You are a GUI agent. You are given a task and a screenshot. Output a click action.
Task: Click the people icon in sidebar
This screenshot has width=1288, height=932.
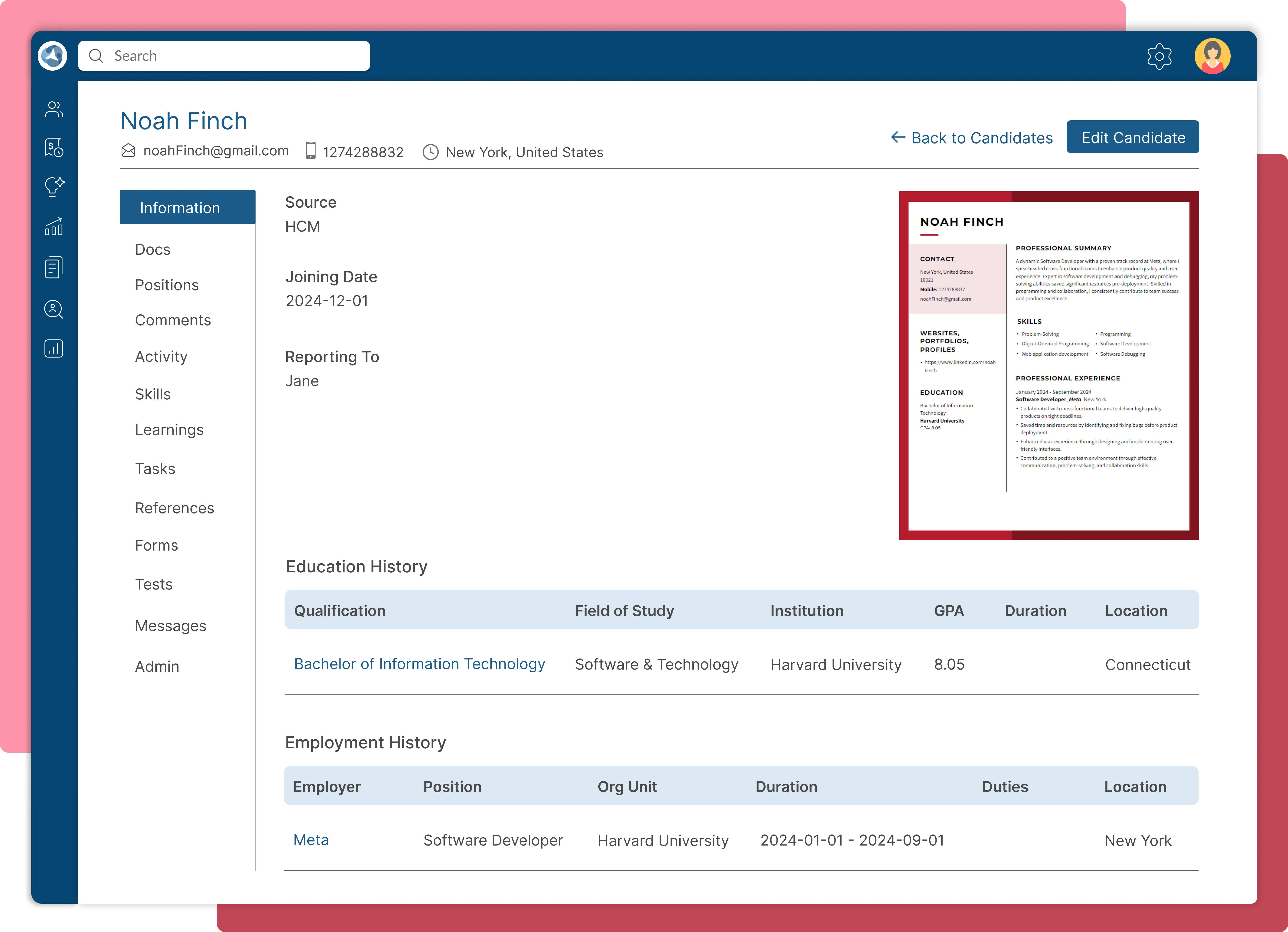pos(54,109)
